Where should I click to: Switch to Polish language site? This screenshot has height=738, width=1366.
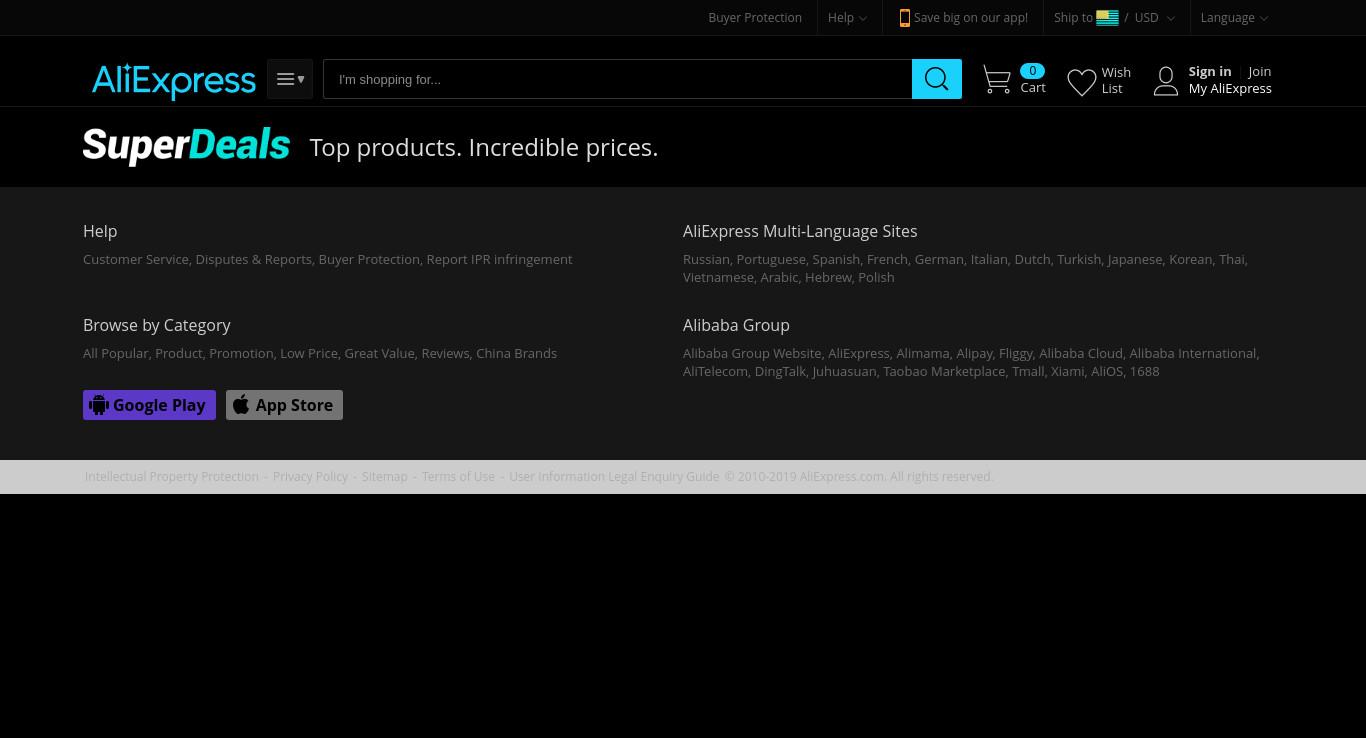(876, 277)
